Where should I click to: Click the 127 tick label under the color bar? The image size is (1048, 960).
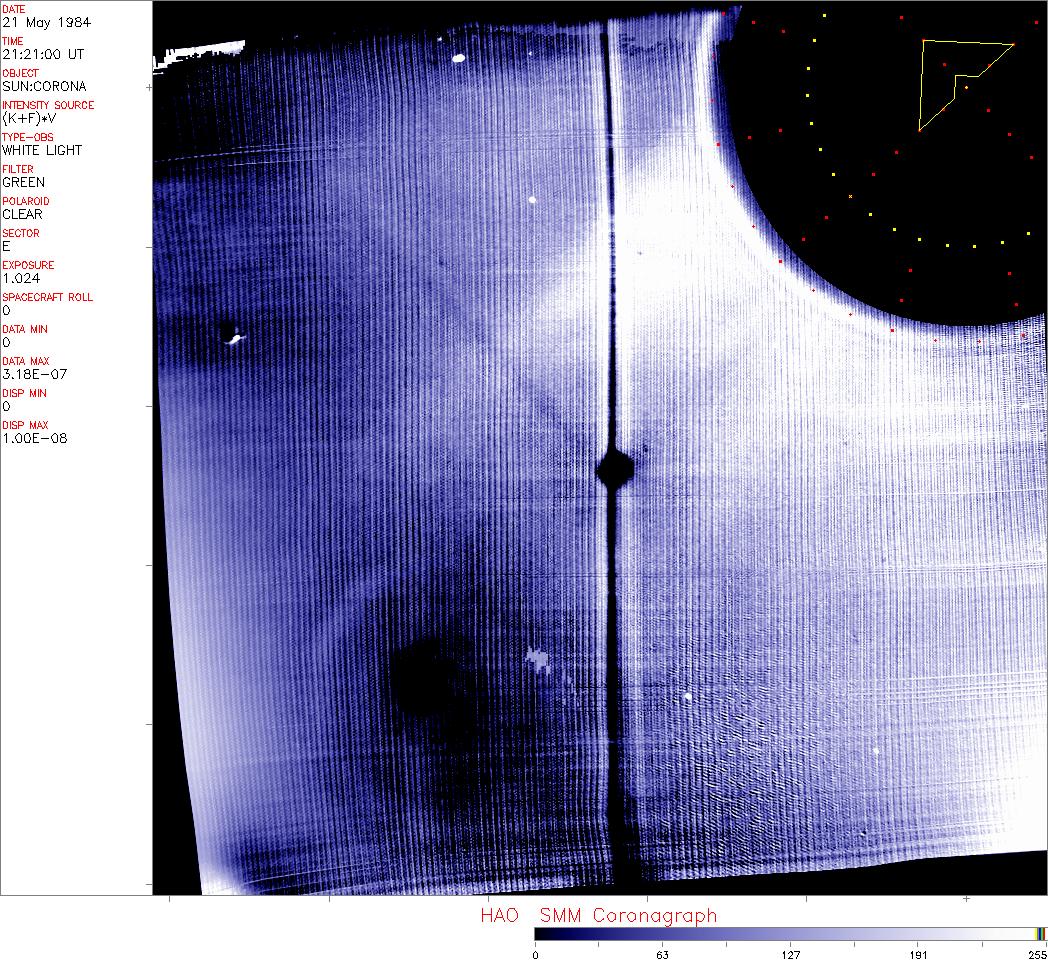(x=791, y=954)
